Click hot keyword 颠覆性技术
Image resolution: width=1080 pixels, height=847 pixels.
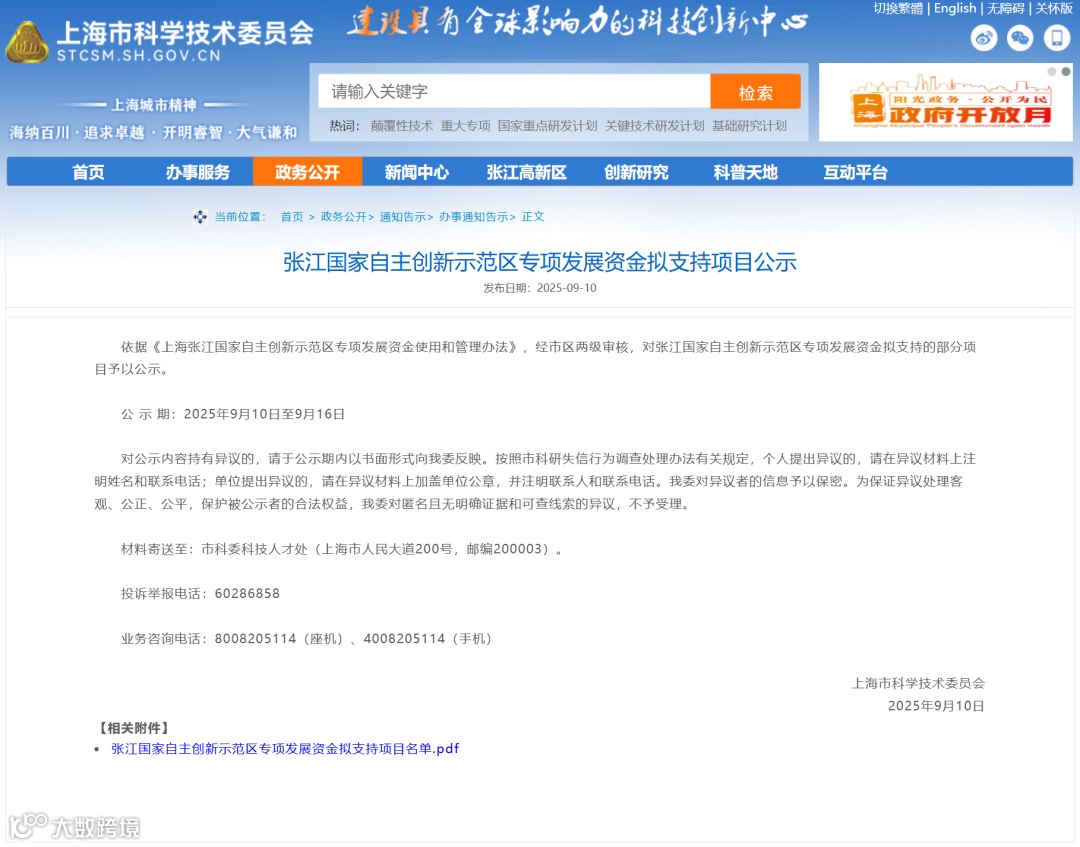pos(402,126)
